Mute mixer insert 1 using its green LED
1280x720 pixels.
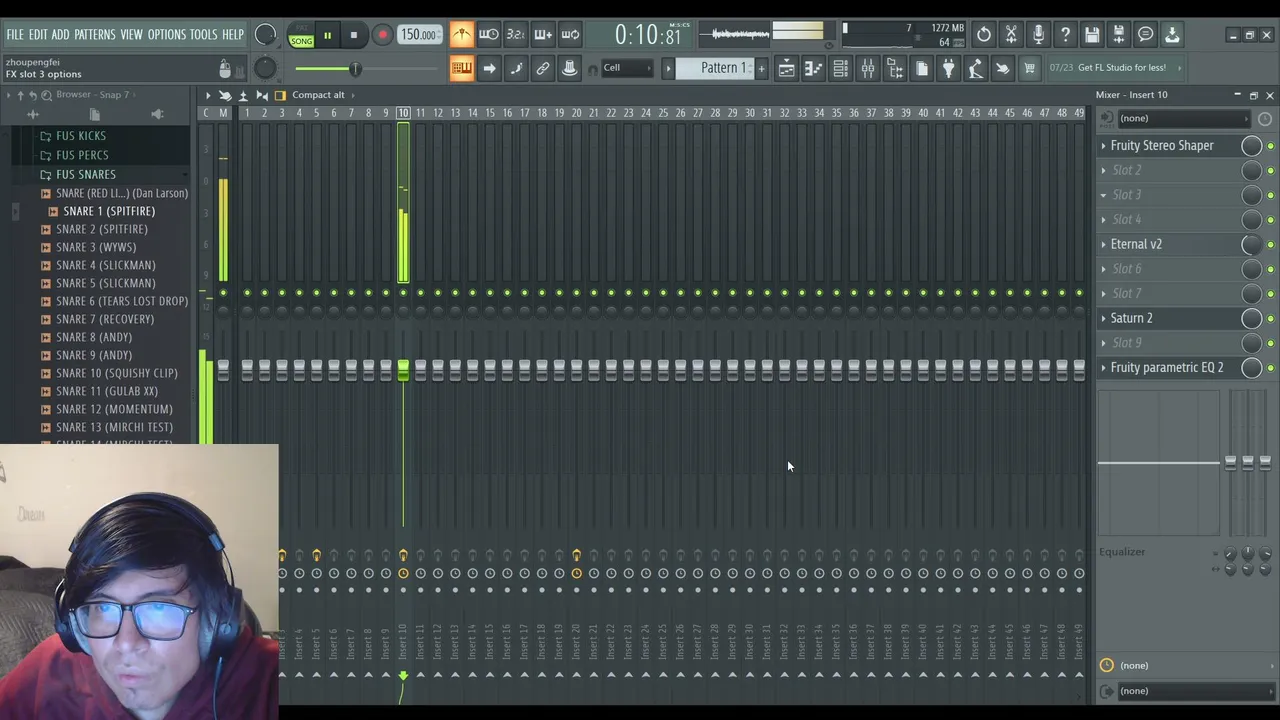point(247,293)
